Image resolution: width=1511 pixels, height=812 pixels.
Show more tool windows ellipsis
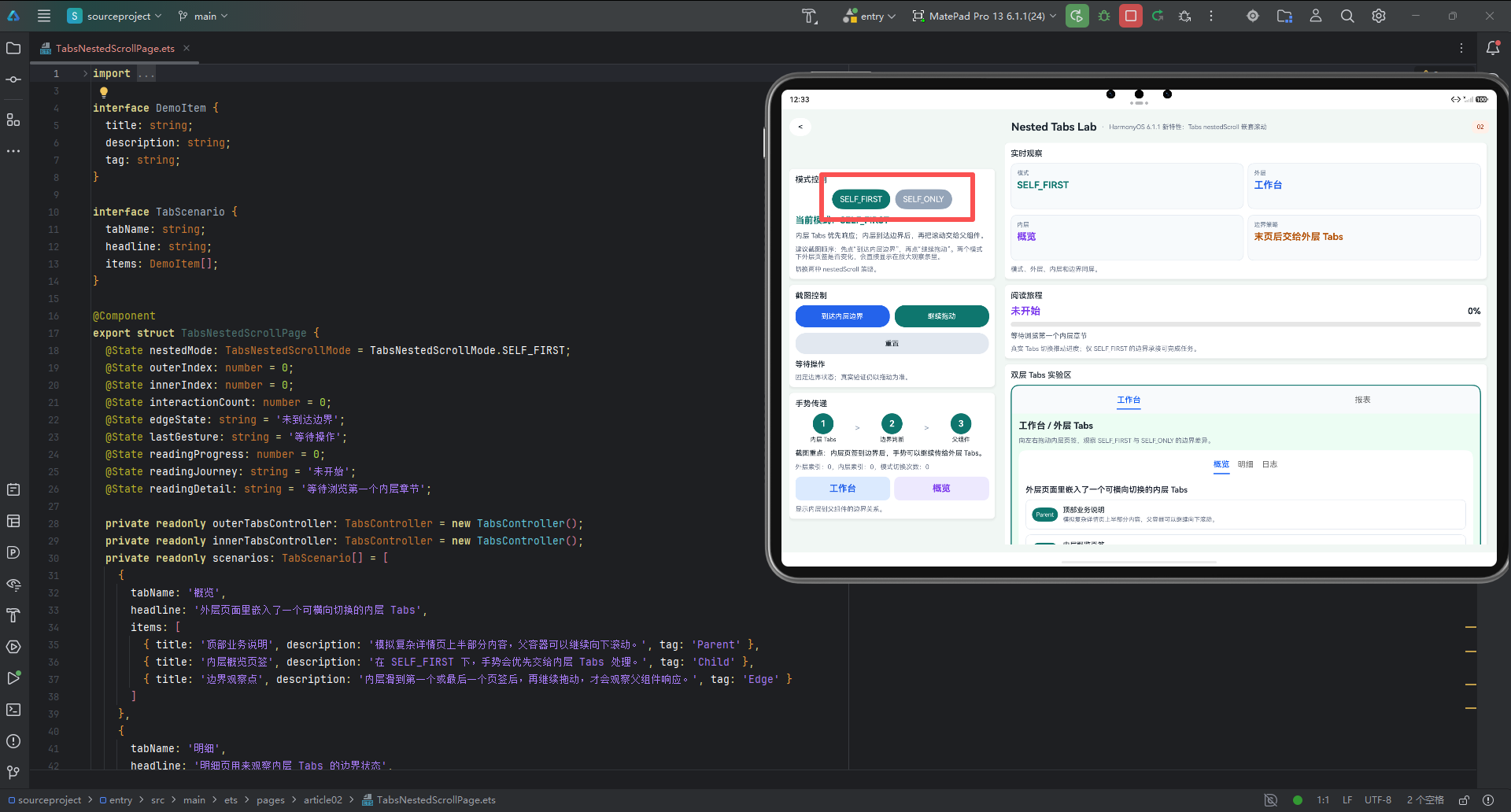tap(13, 151)
